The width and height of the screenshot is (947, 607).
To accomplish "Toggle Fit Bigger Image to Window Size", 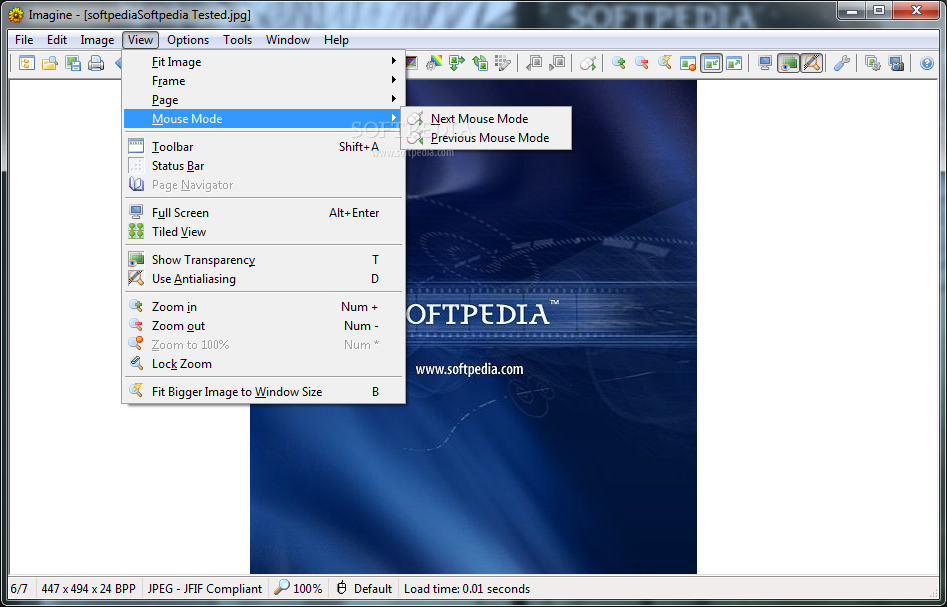I will point(264,391).
